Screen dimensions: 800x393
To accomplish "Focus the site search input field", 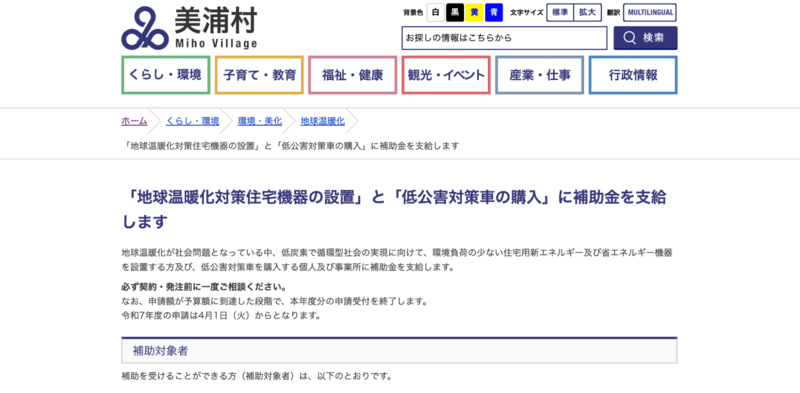I will [x=505, y=38].
